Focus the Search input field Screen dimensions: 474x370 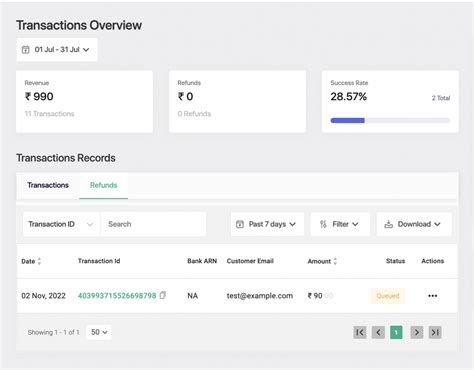click(153, 224)
